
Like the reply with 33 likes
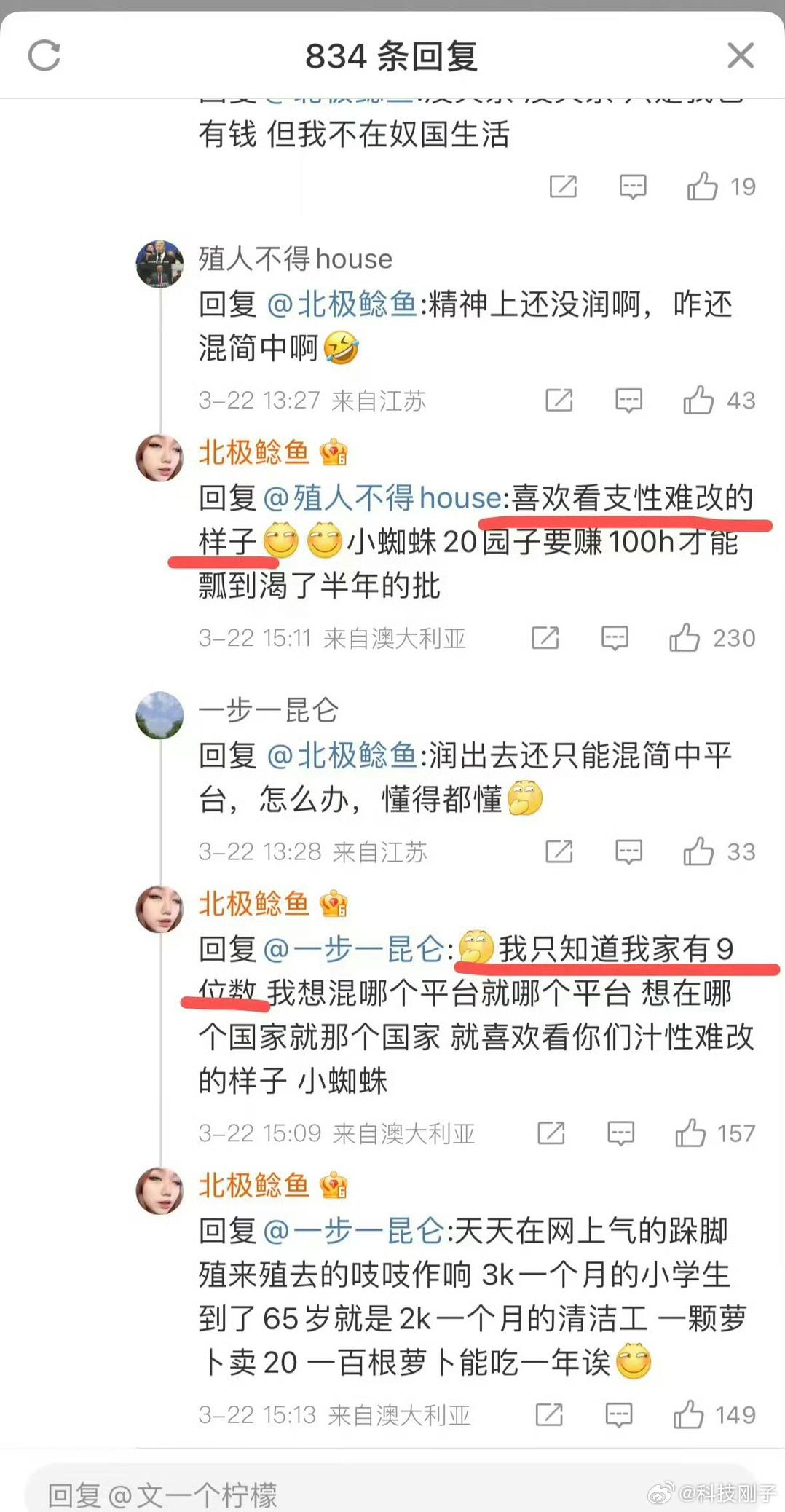[x=698, y=851]
